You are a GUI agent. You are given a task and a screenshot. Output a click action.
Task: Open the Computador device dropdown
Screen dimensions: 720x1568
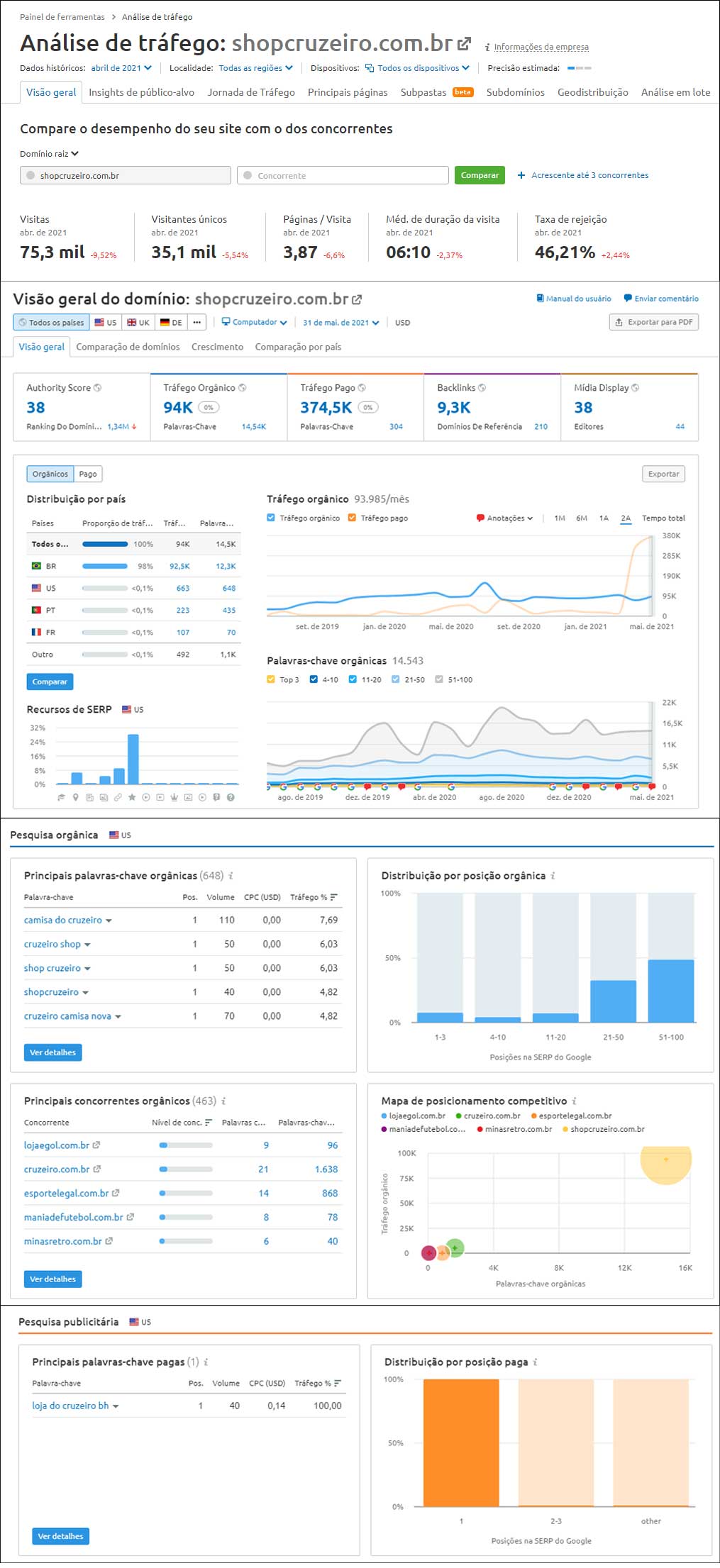point(254,322)
